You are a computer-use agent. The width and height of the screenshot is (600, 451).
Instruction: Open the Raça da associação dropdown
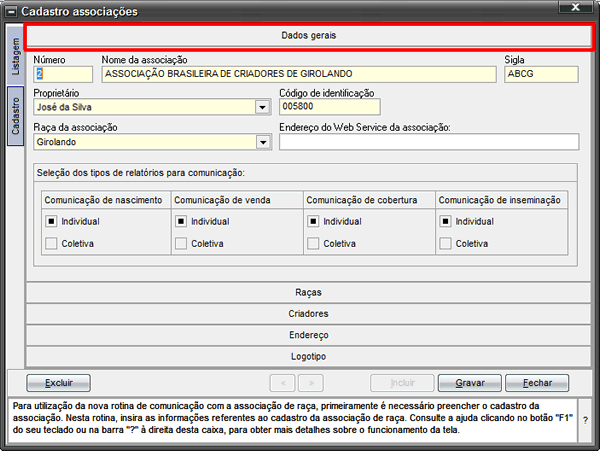[x=263, y=142]
